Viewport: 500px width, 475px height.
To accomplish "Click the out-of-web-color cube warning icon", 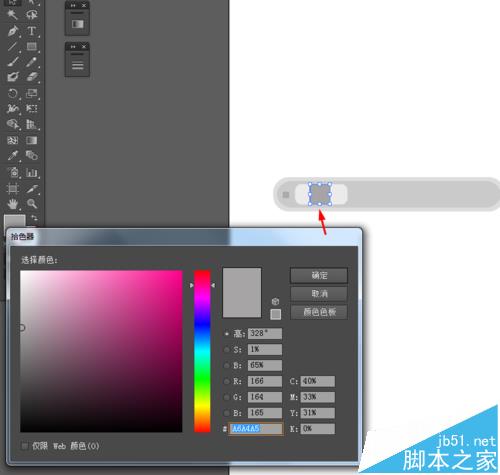I will (275, 301).
